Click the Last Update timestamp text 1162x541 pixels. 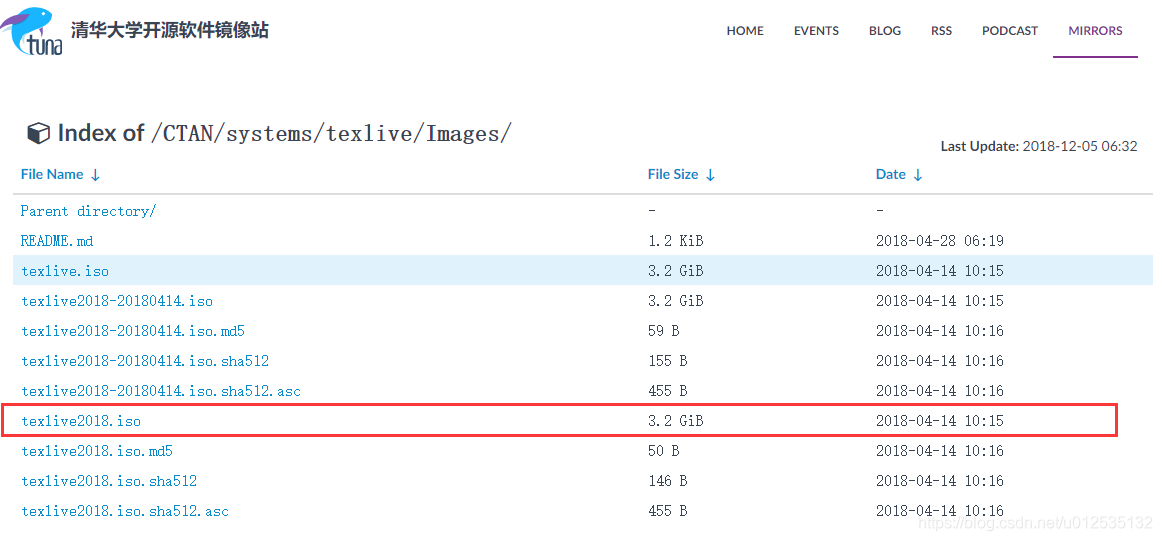[x=1039, y=147]
